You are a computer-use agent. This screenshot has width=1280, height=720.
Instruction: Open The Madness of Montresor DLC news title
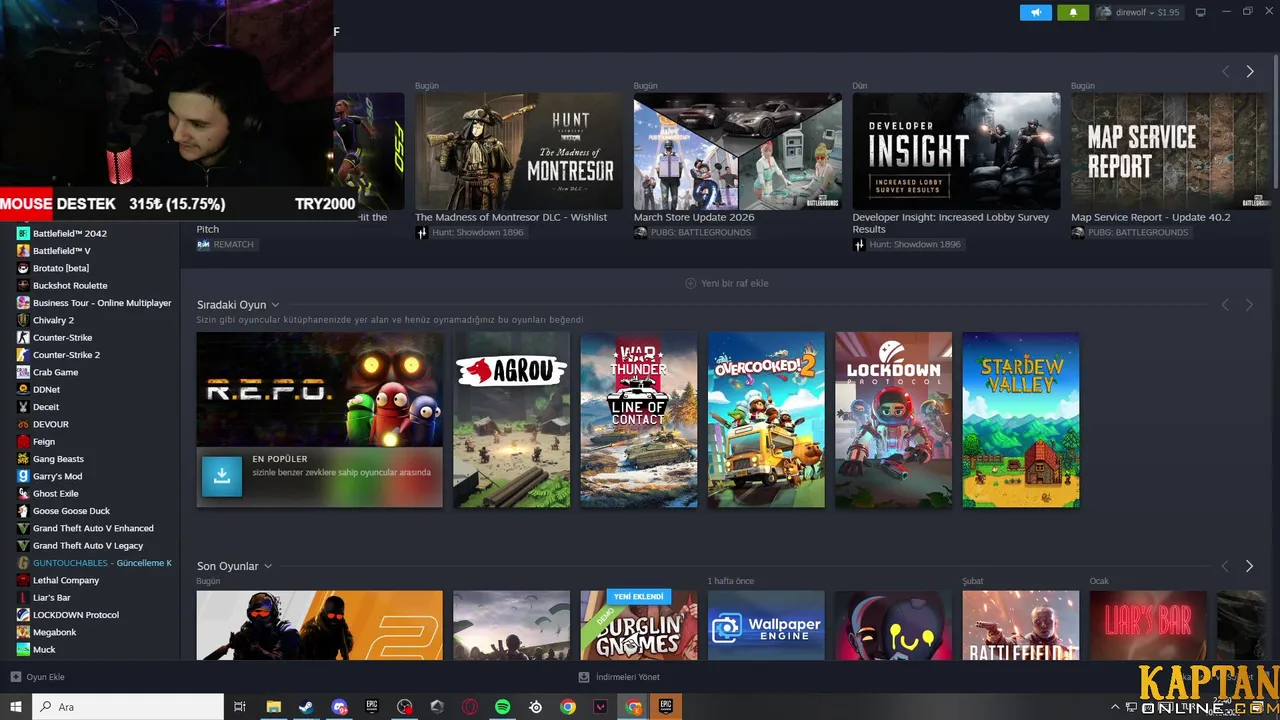tap(511, 217)
